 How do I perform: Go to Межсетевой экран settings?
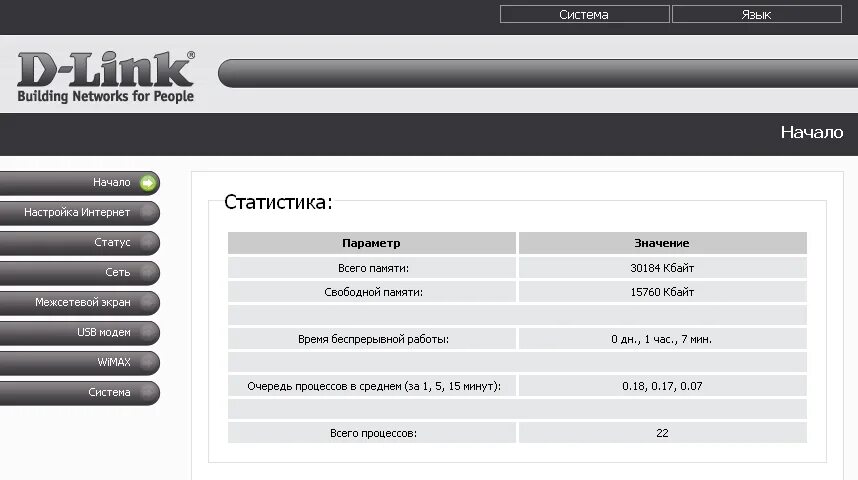click(x=79, y=303)
